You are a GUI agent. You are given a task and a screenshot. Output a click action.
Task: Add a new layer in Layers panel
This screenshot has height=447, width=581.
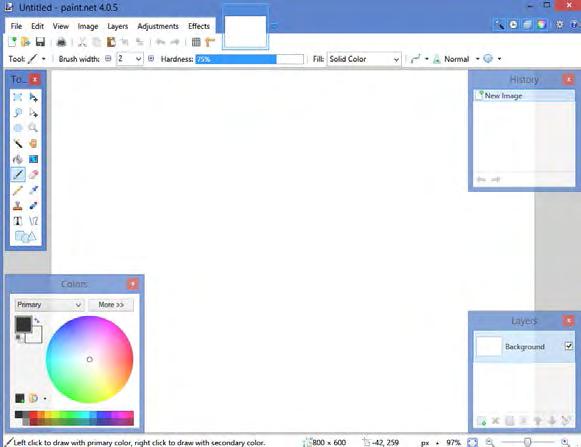tap(482, 421)
